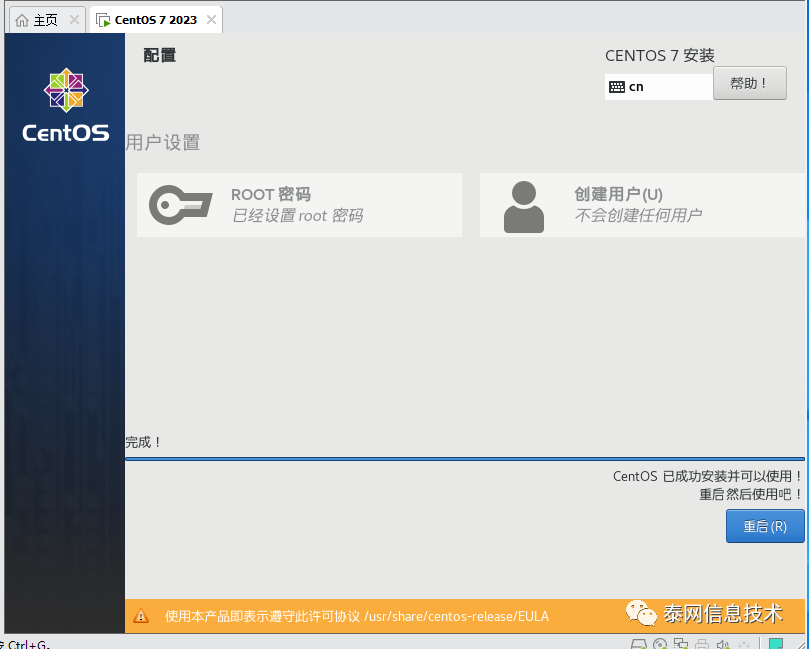Screen dimensions: 809x649
Task: Click the CENTOS 7 安装 title text
Action: (660, 56)
